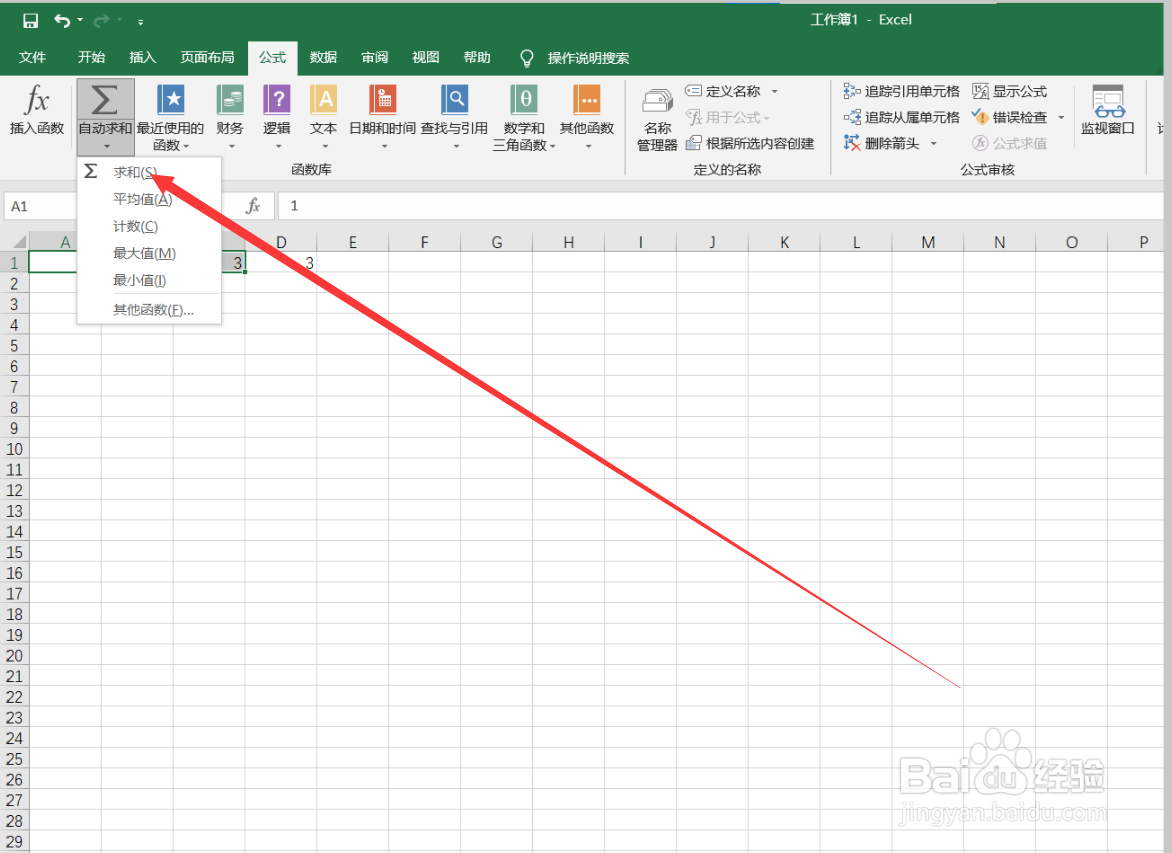Viewport: 1172px width, 853px height.
Task: Choose Count (计数) from AutoSum menu
Action: (149, 227)
